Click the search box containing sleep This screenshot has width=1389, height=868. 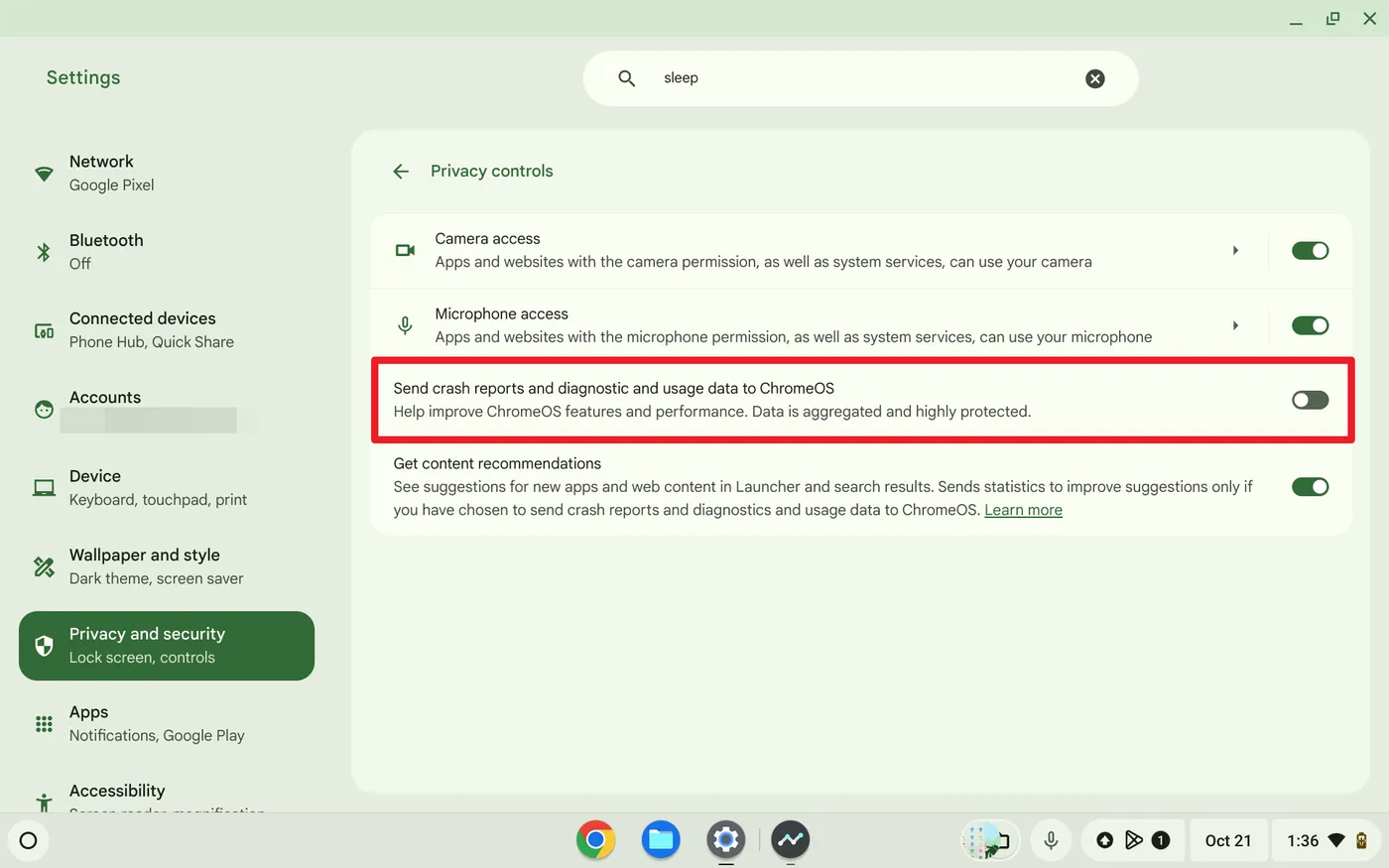[860, 78]
